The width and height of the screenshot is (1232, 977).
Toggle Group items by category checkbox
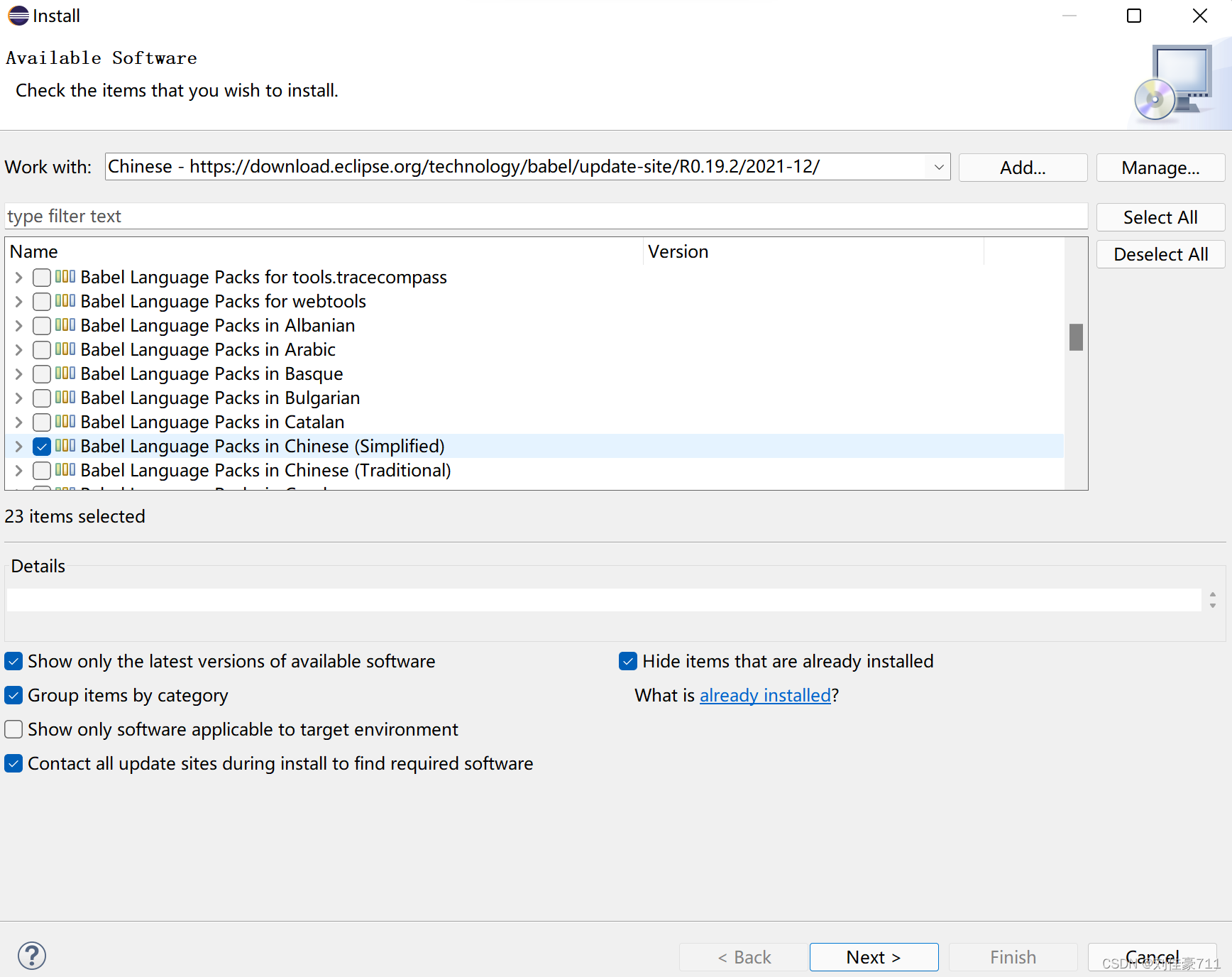[x=13, y=696]
